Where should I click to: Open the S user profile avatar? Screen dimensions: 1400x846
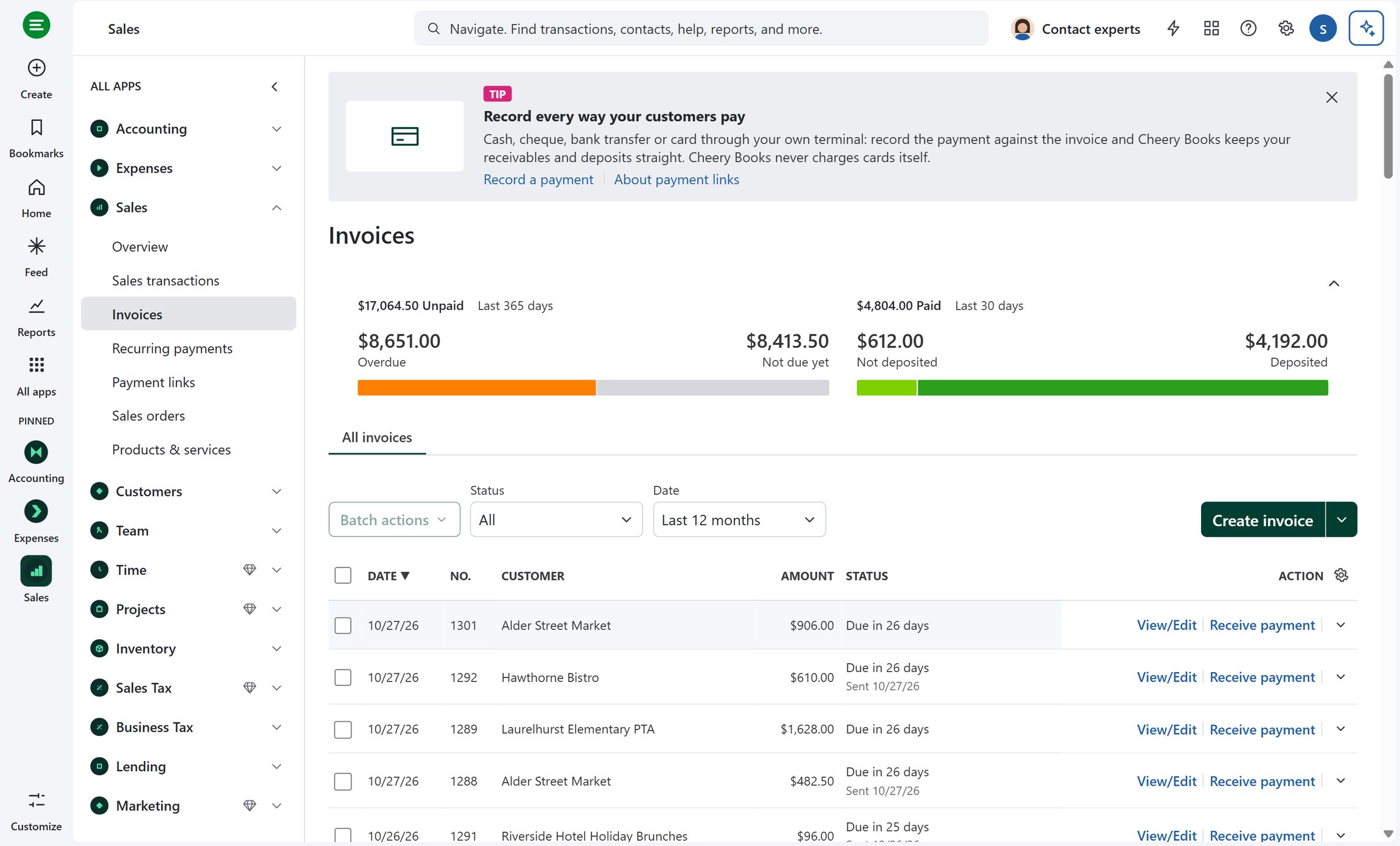[1323, 28]
